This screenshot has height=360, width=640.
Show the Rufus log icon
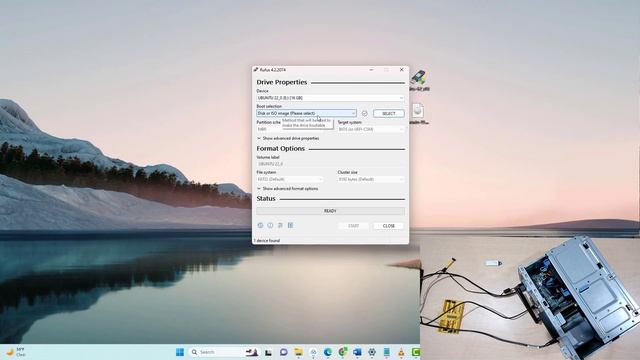click(291, 225)
